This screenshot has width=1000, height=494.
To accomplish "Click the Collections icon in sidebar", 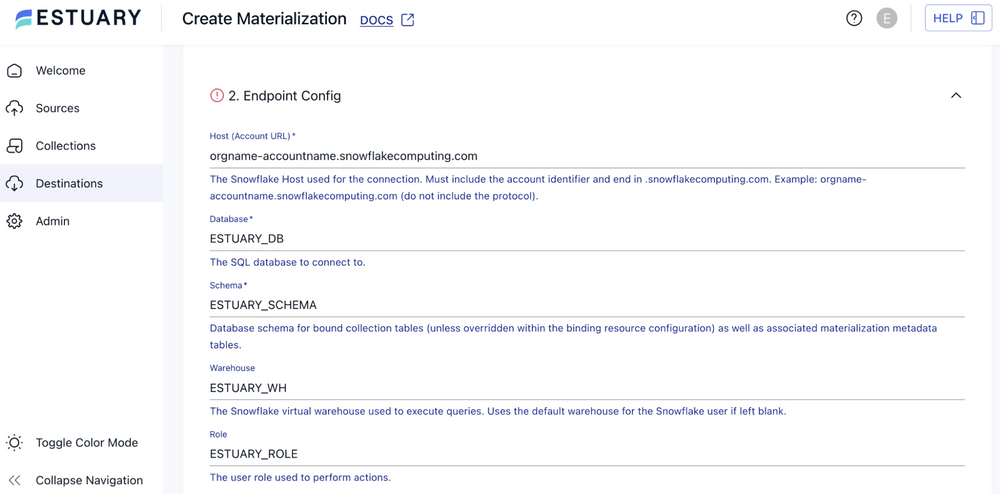I will point(15,146).
